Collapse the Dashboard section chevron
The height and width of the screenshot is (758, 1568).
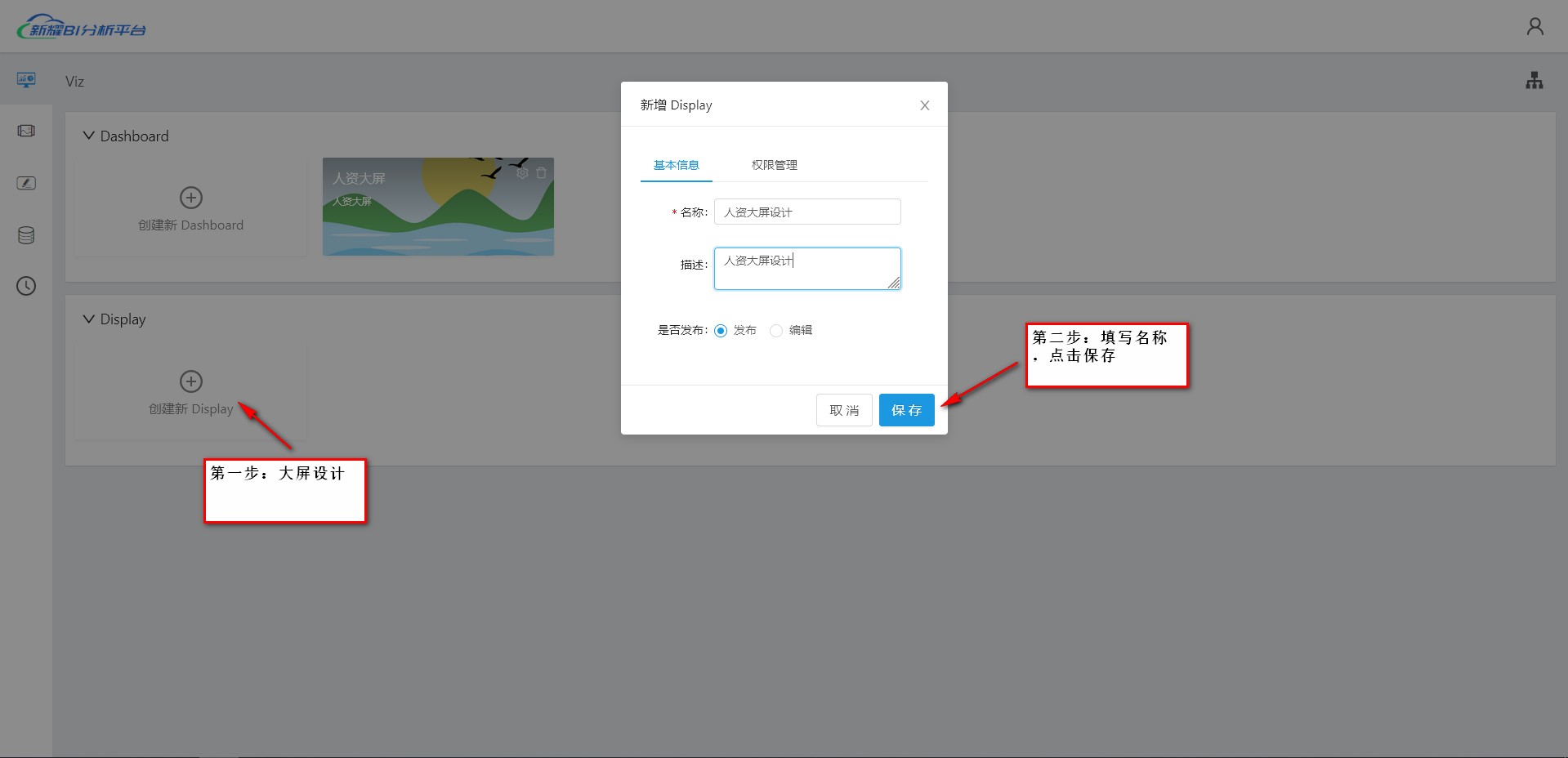coord(89,136)
